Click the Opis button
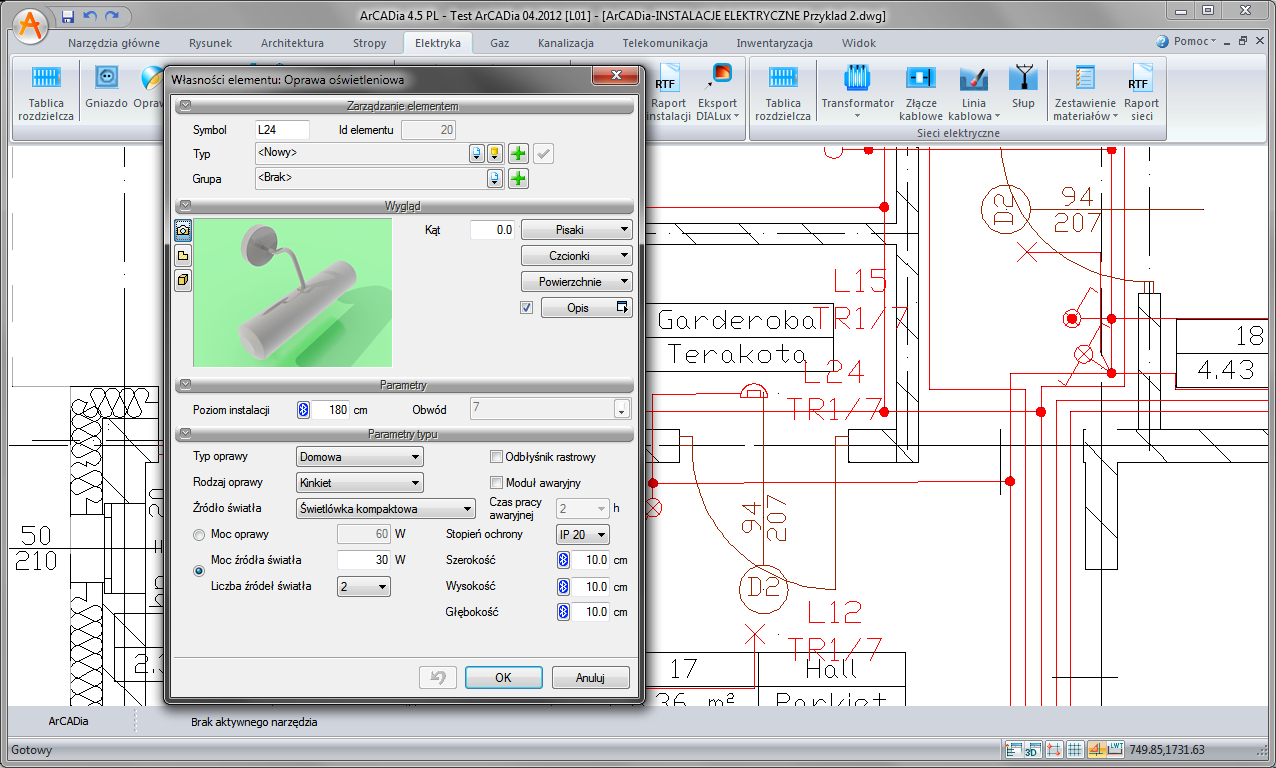1276x768 pixels. tap(587, 308)
